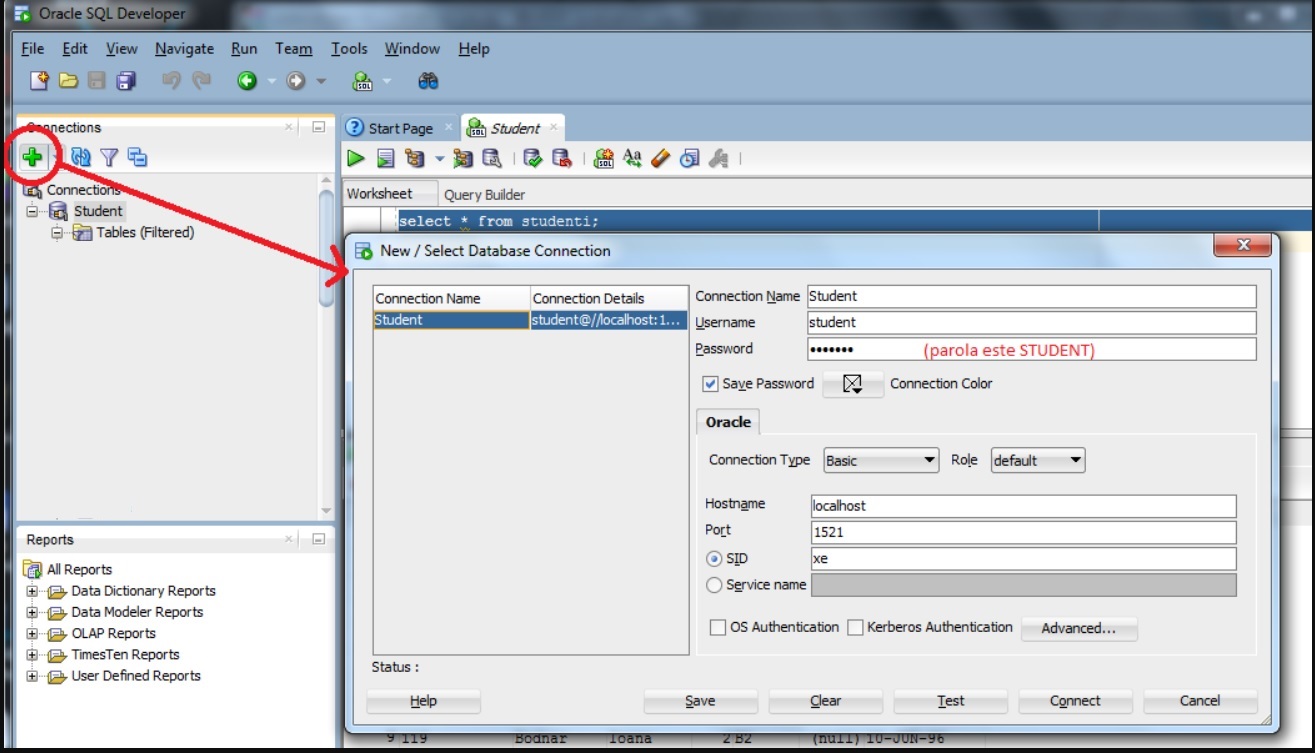Select the Service name radio button
1315x753 pixels.
click(714, 585)
